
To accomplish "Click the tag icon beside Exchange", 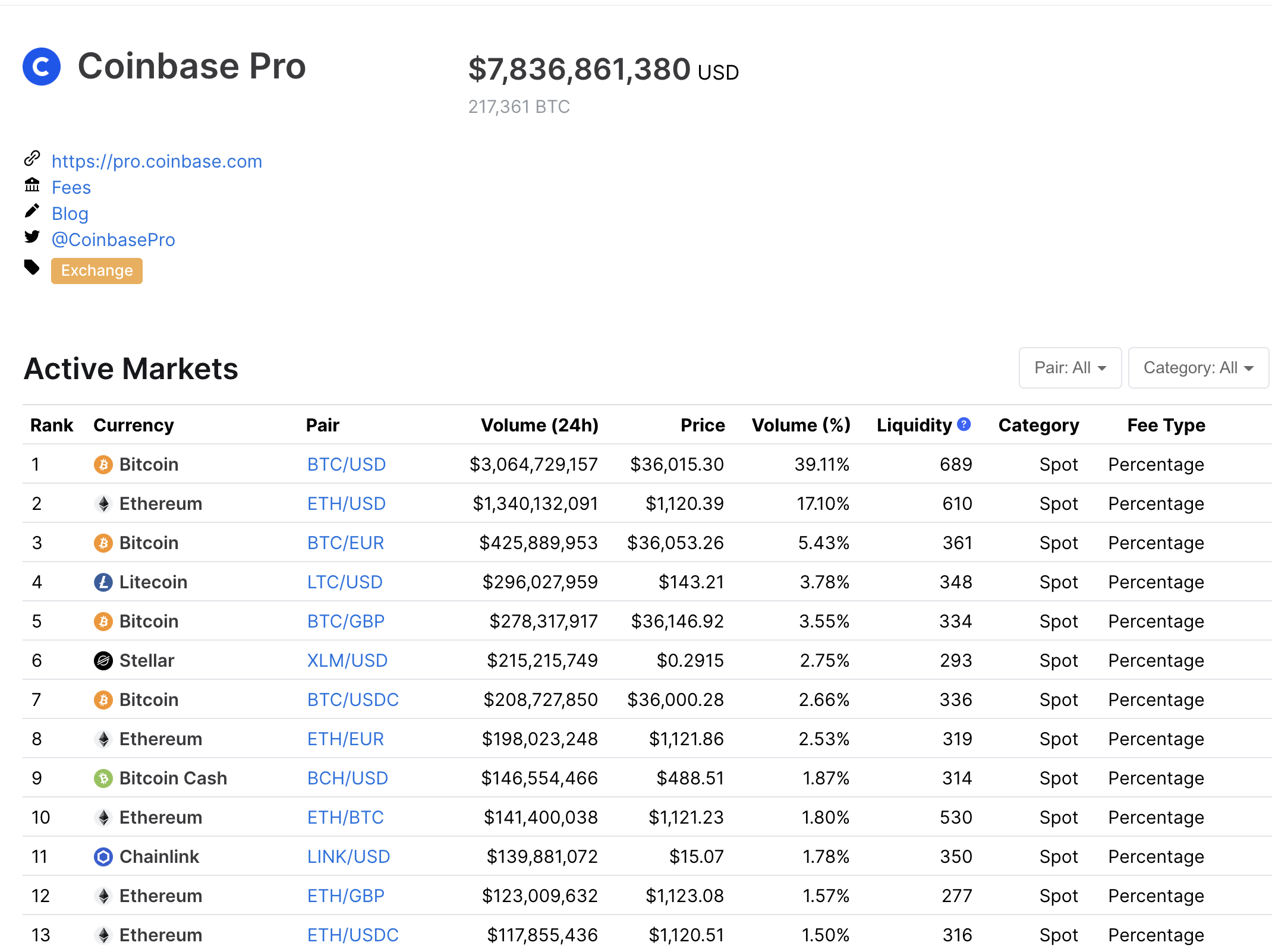I will coord(32,267).
